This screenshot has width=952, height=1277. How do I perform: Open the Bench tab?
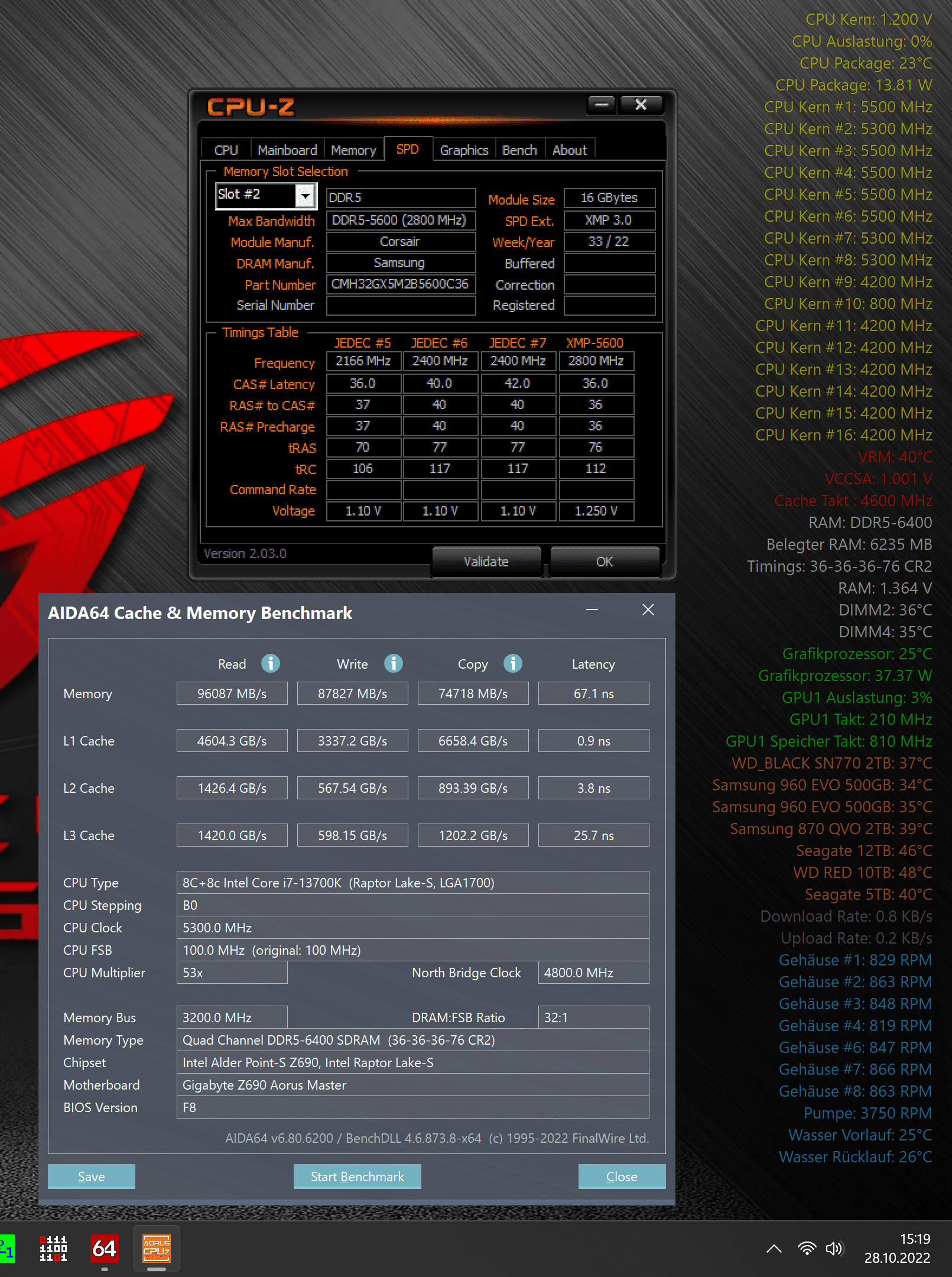(x=519, y=150)
